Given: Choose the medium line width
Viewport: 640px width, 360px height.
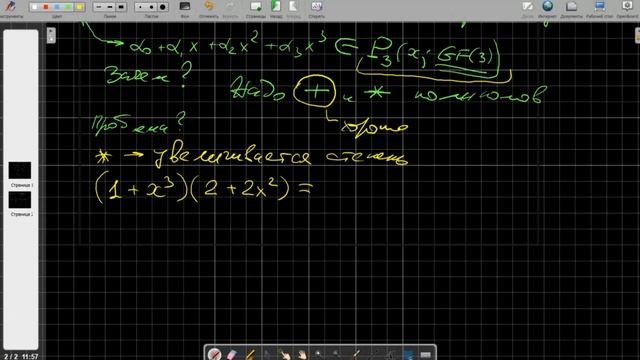Looking at the screenshot, I should pos(110,7).
